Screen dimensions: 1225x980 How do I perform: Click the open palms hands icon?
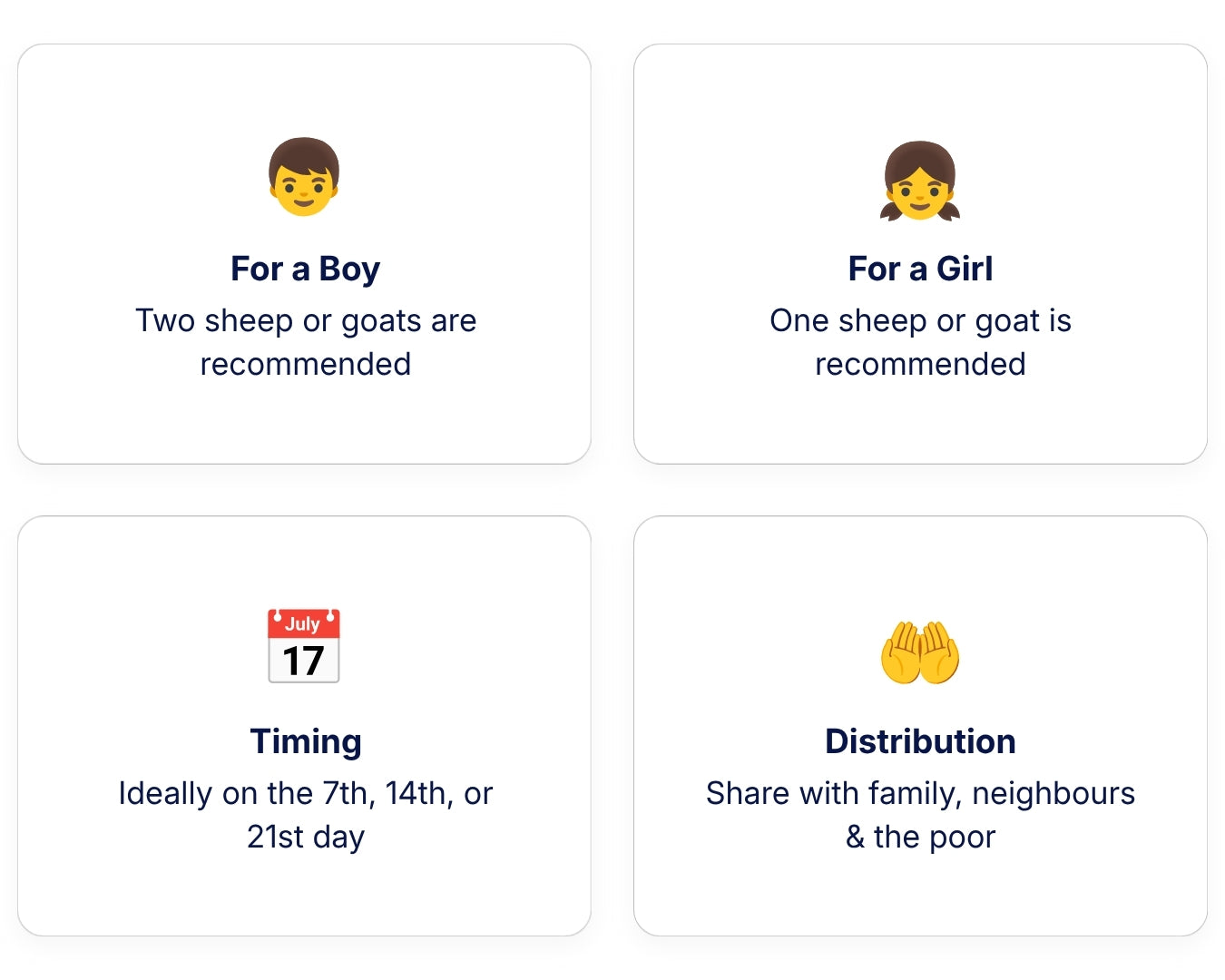920,652
